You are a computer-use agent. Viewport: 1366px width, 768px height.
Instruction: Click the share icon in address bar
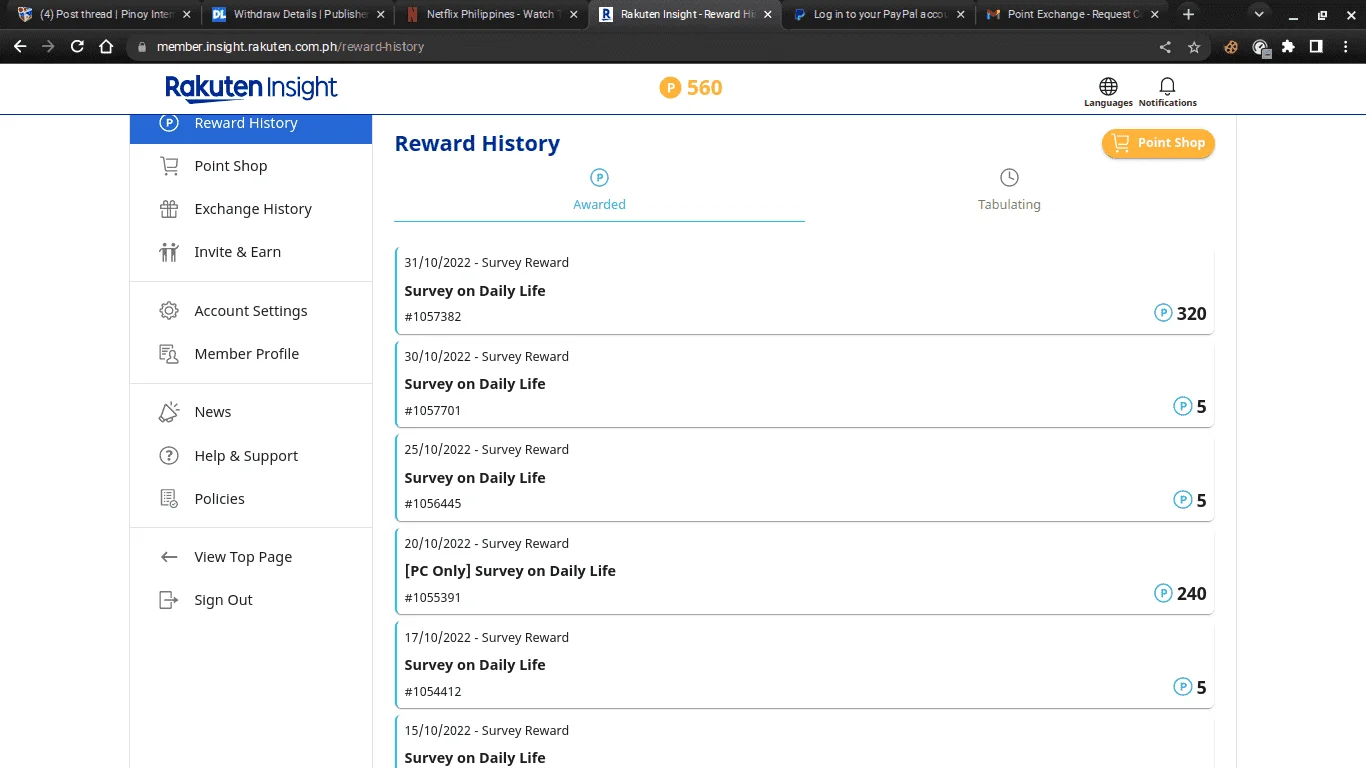pos(1165,47)
